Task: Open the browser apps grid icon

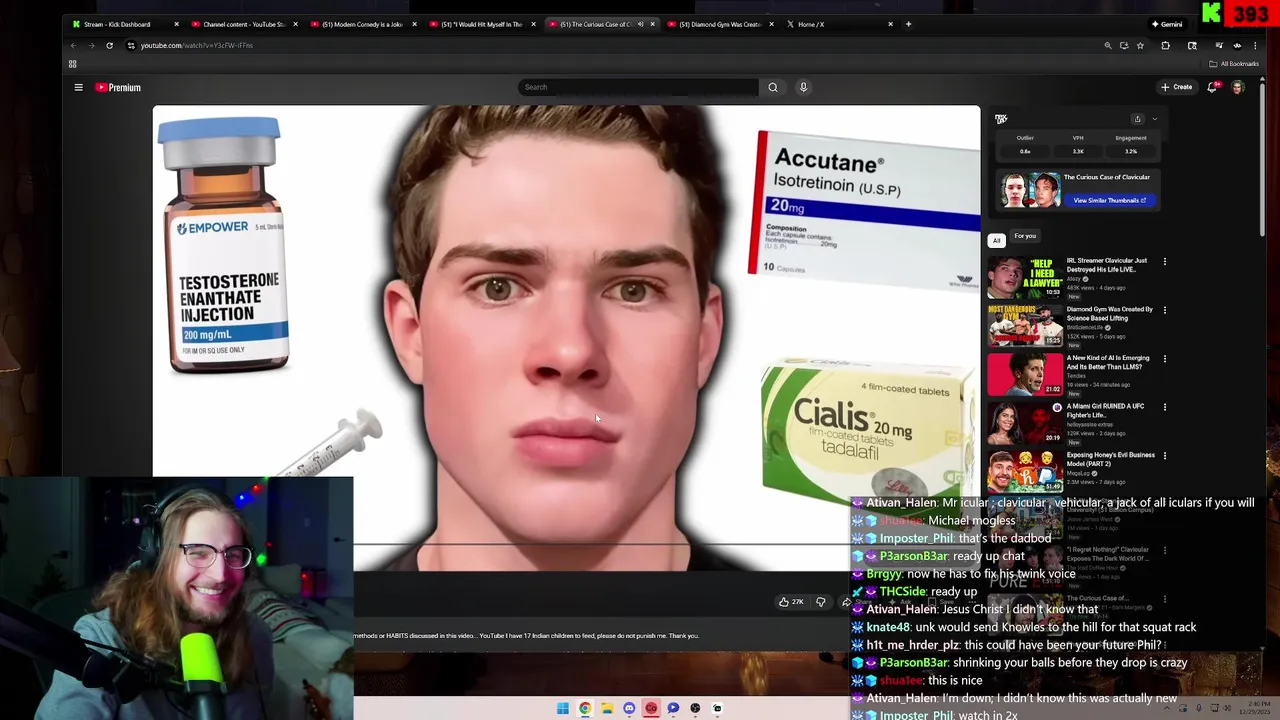Action: [72, 64]
